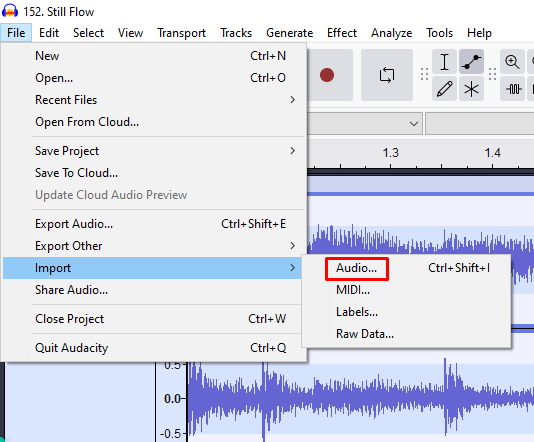Image resolution: width=534 pixels, height=442 pixels.
Task: Open the Transport menu
Action: point(182,33)
